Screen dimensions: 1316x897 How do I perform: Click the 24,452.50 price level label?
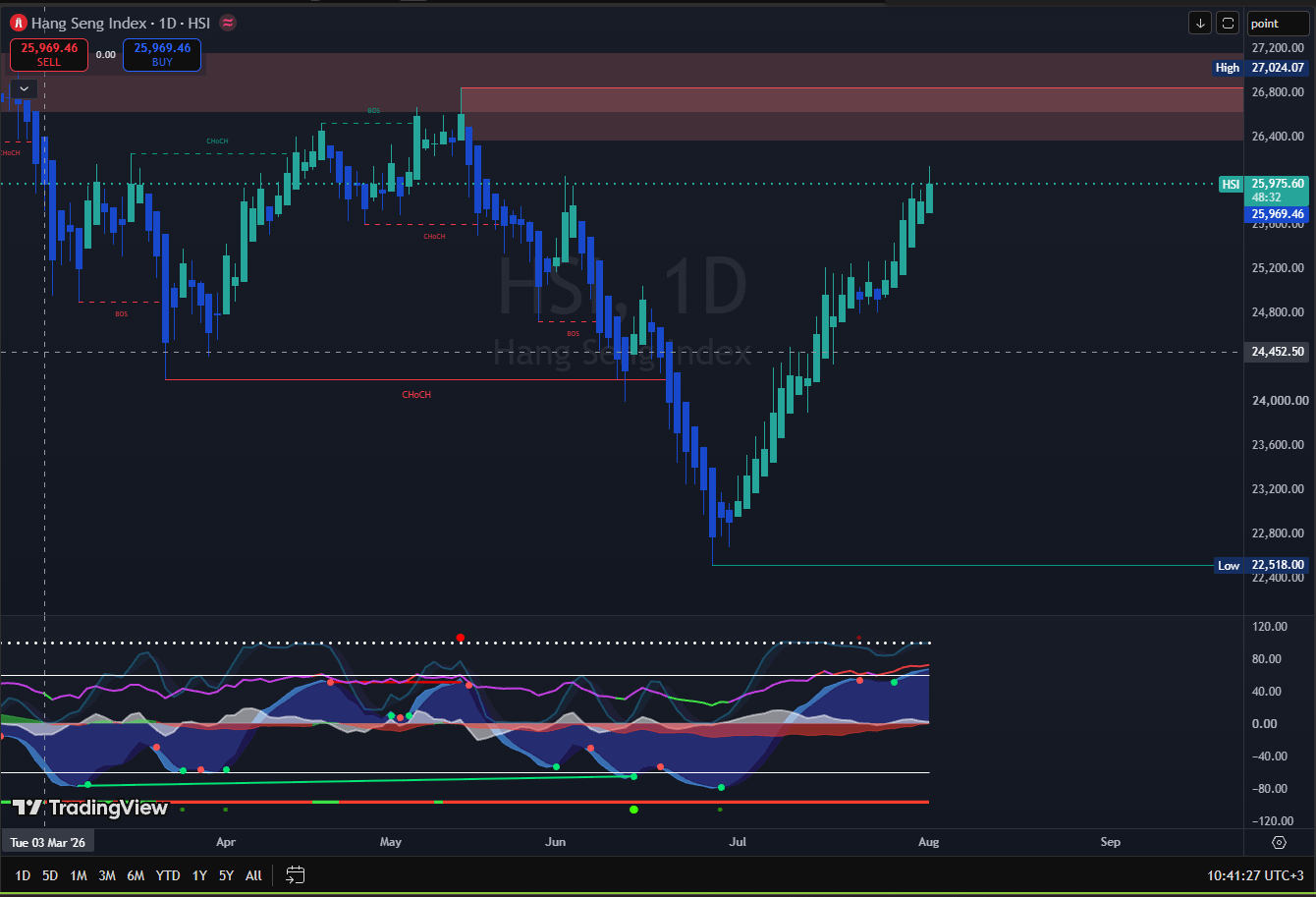pyautogui.click(x=1278, y=352)
